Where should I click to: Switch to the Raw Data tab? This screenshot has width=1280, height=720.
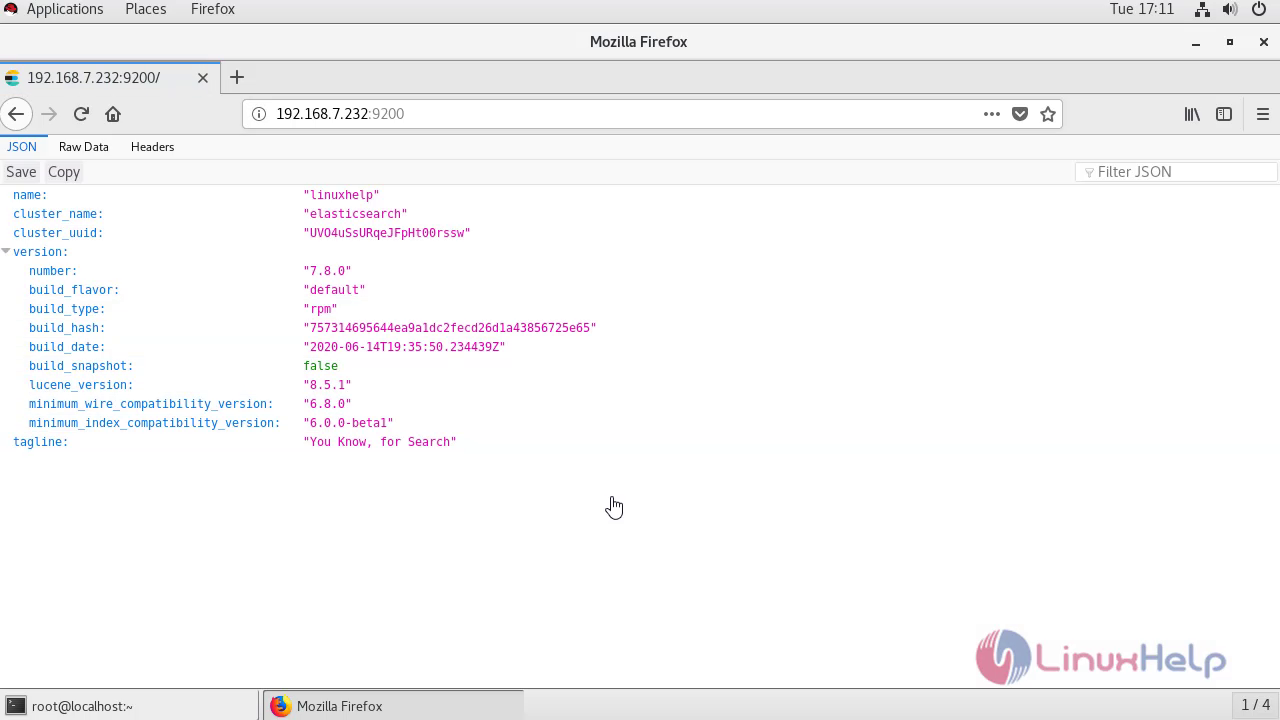point(84,146)
